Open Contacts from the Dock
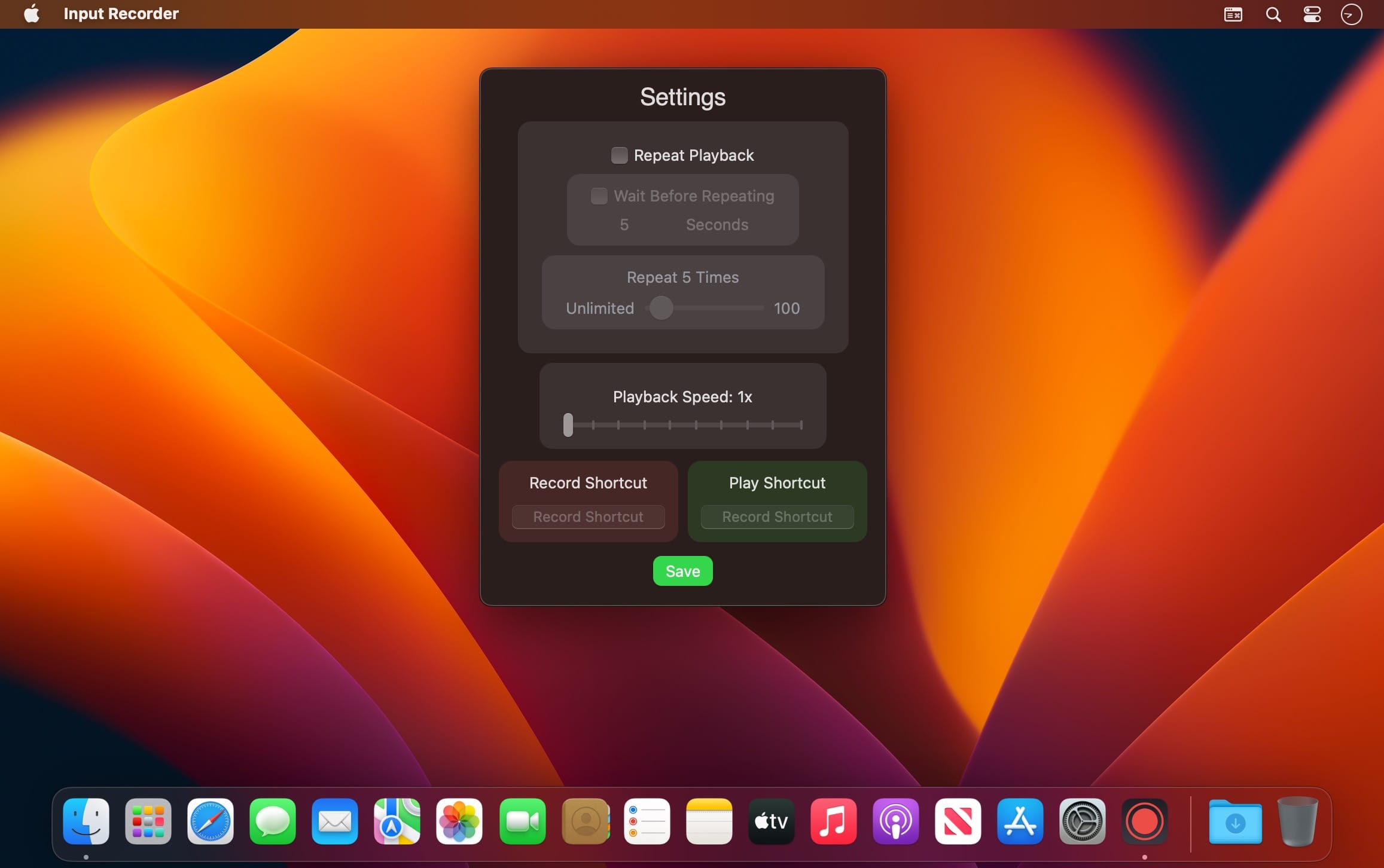 586,821
